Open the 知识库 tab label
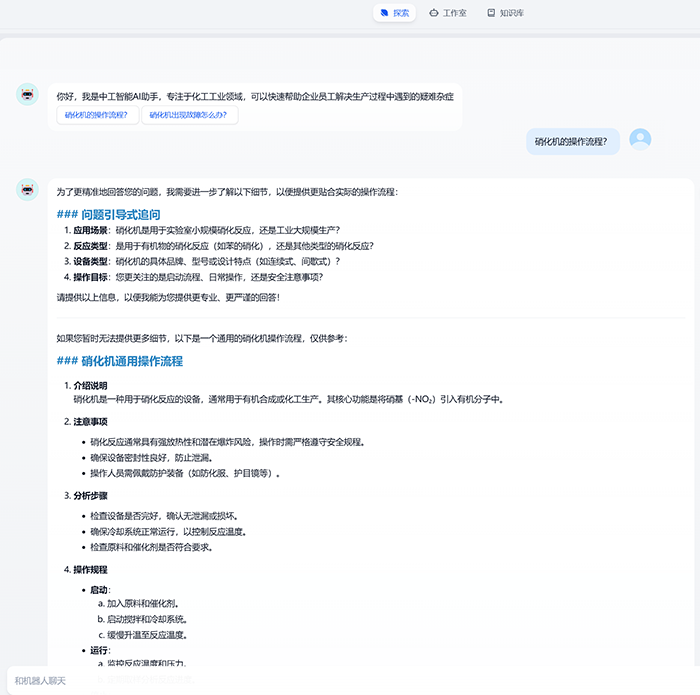Screen dimensions: 700x695 tap(512, 14)
